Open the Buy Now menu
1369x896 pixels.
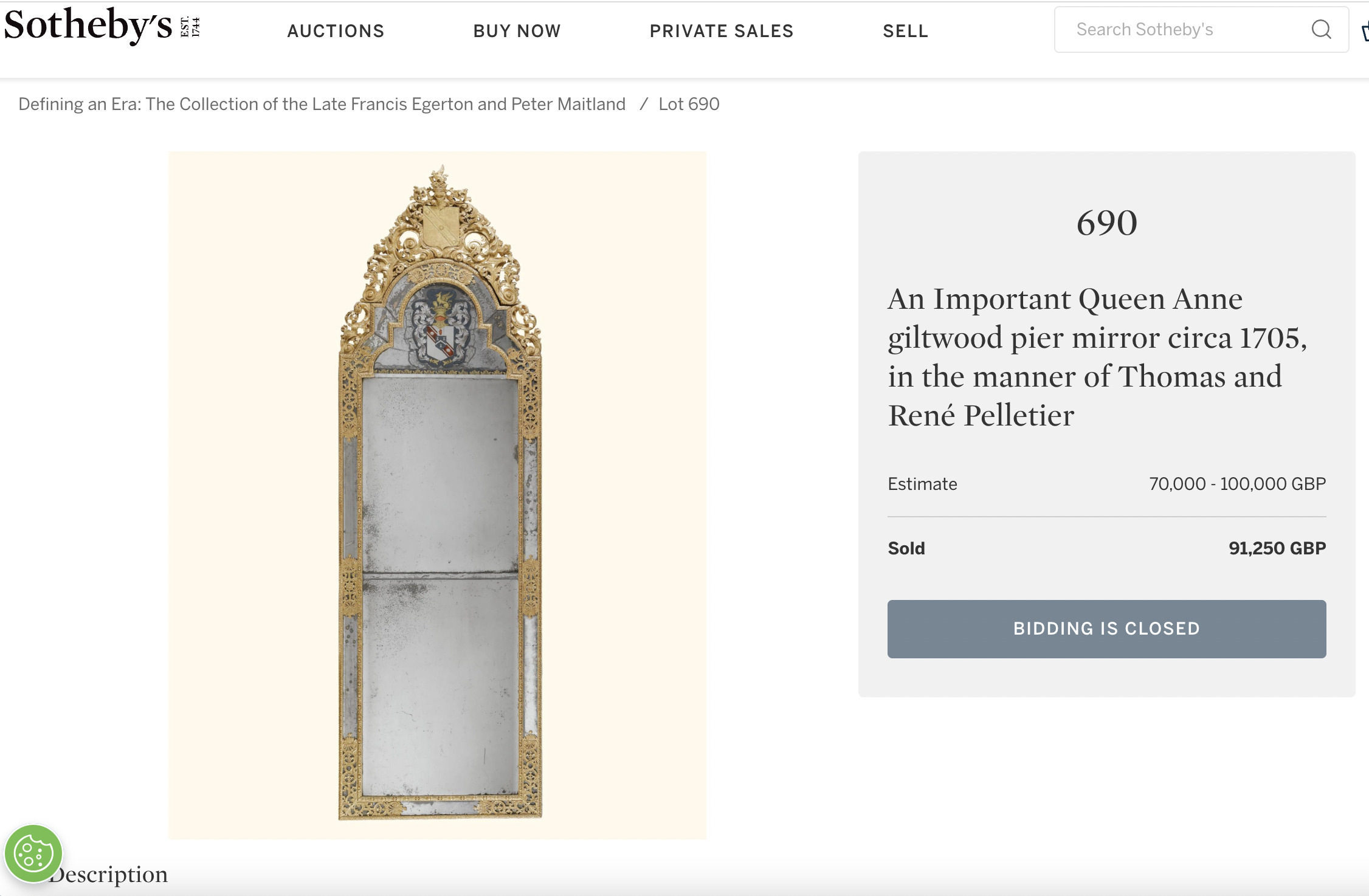pos(517,31)
